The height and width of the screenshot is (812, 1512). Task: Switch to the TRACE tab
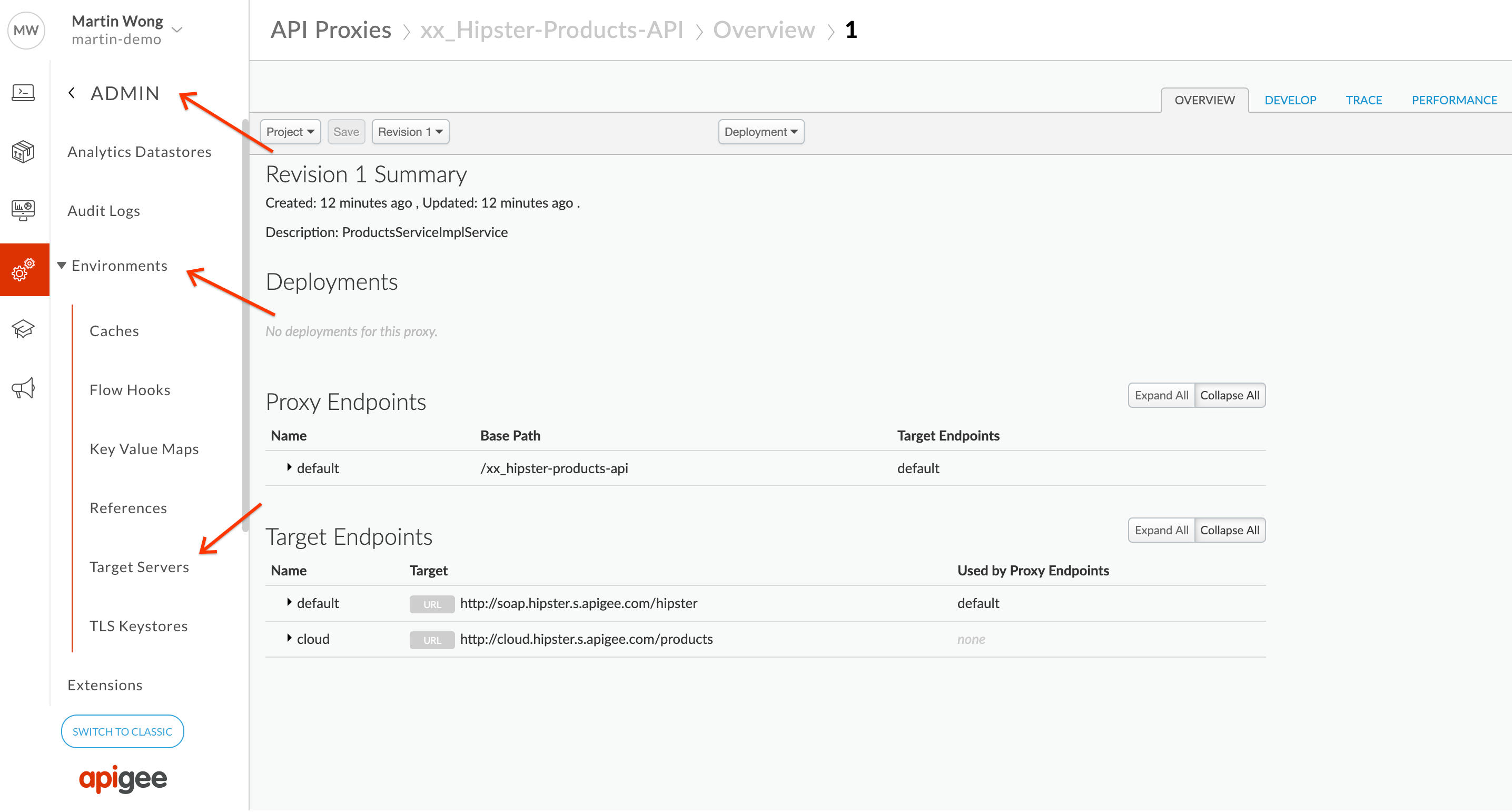click(1363, 100)
